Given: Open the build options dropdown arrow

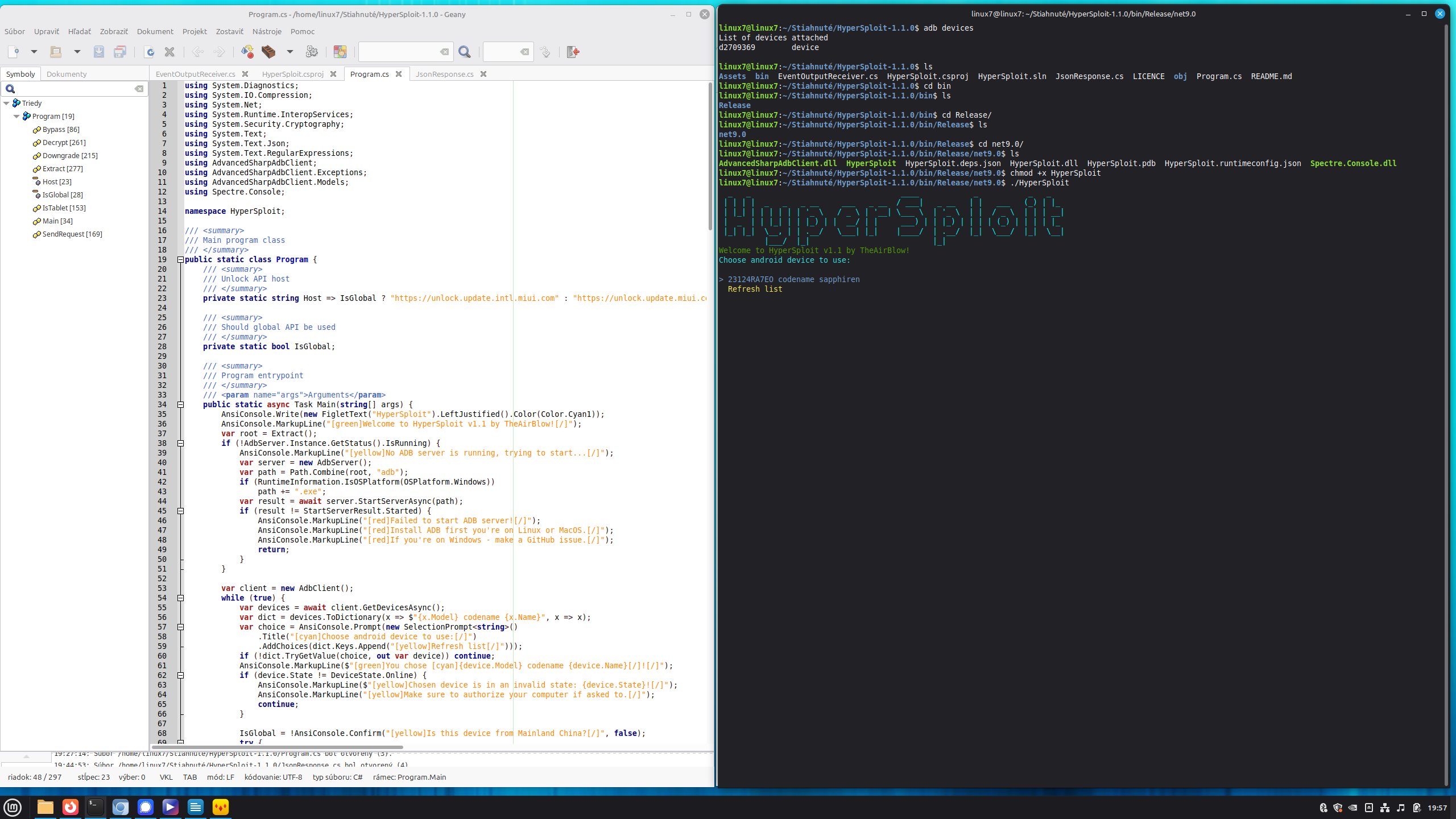Looking at the screenshot, I should (x=290, y=52).
